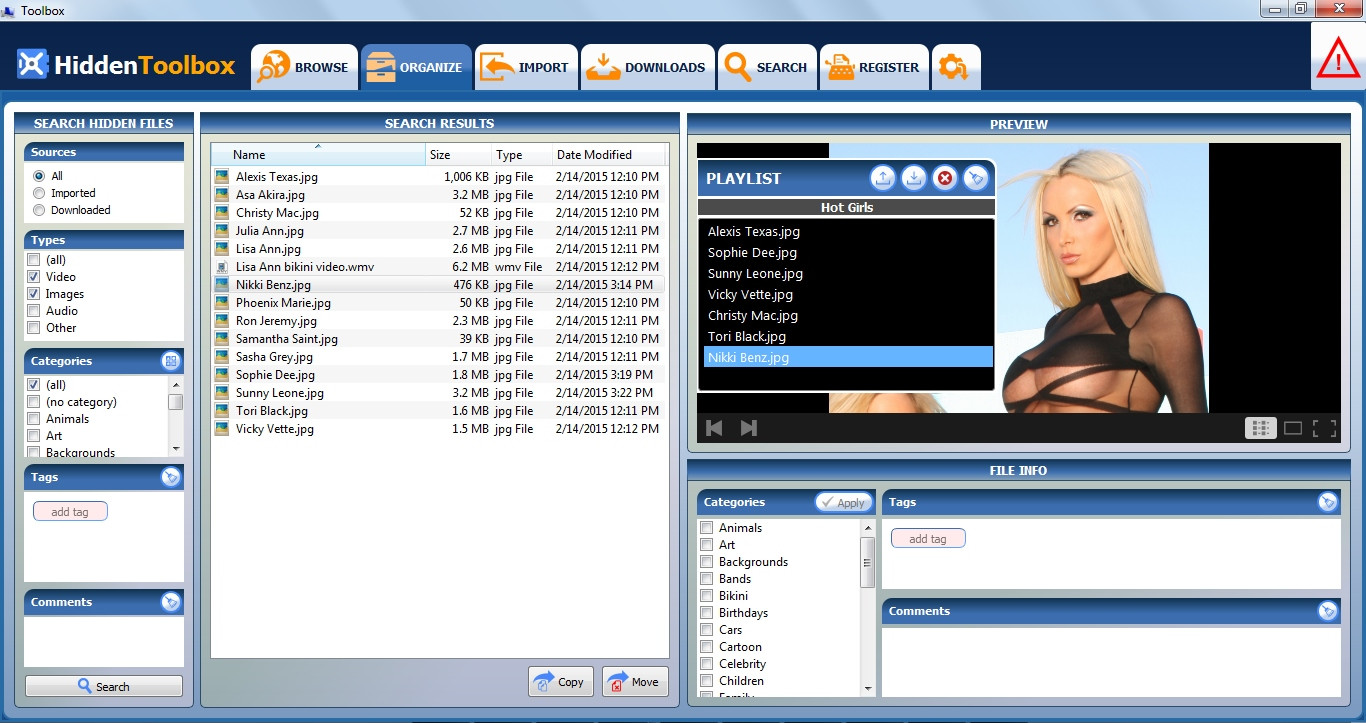Sort results by the Name column header
Viewport: 1366px width, 723px height.
click(318, 155)
